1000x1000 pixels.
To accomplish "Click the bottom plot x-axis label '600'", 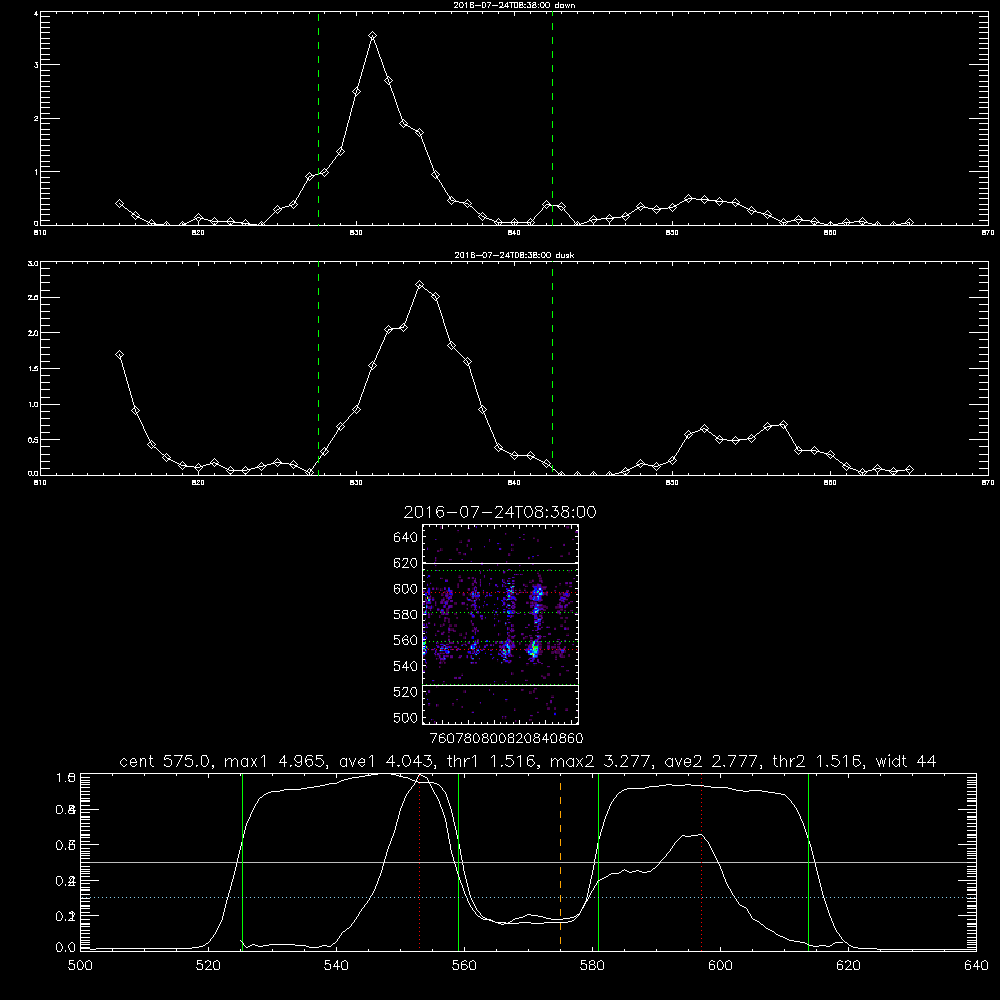I will [720, 966].
